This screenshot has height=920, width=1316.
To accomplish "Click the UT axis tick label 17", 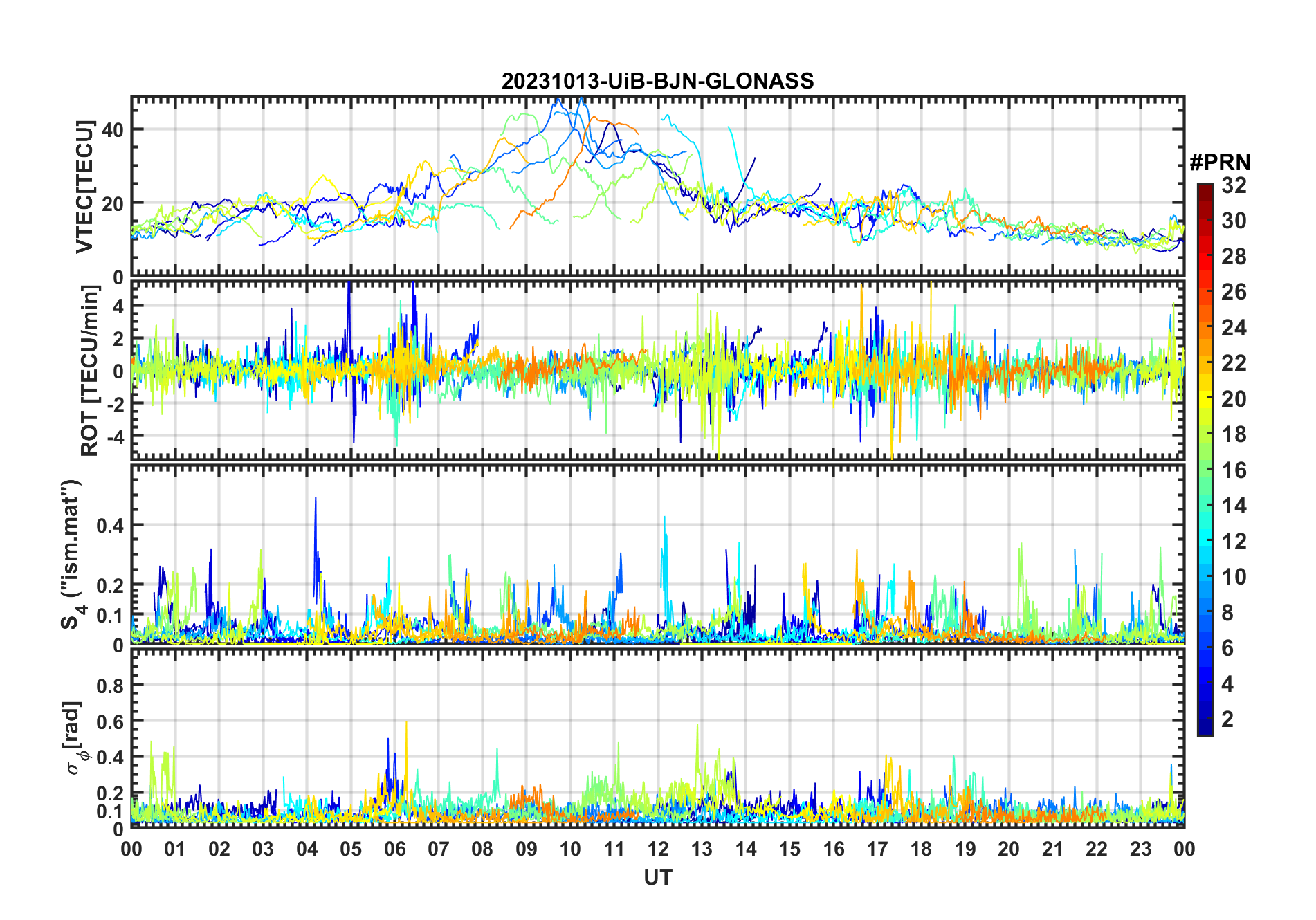I will (x=877, y=849).
